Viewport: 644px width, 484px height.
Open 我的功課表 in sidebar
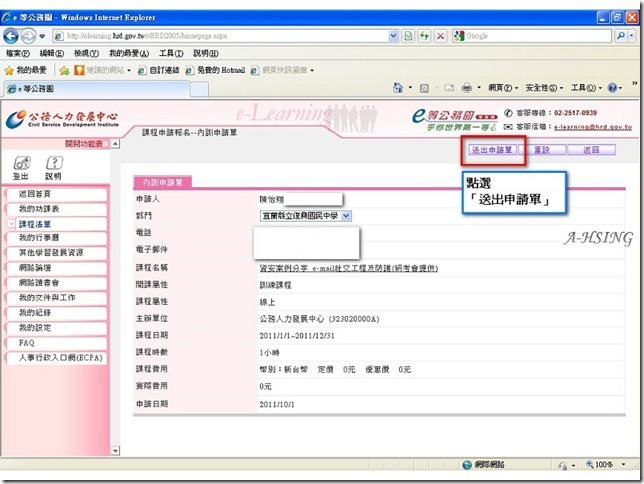pos(57,209)
